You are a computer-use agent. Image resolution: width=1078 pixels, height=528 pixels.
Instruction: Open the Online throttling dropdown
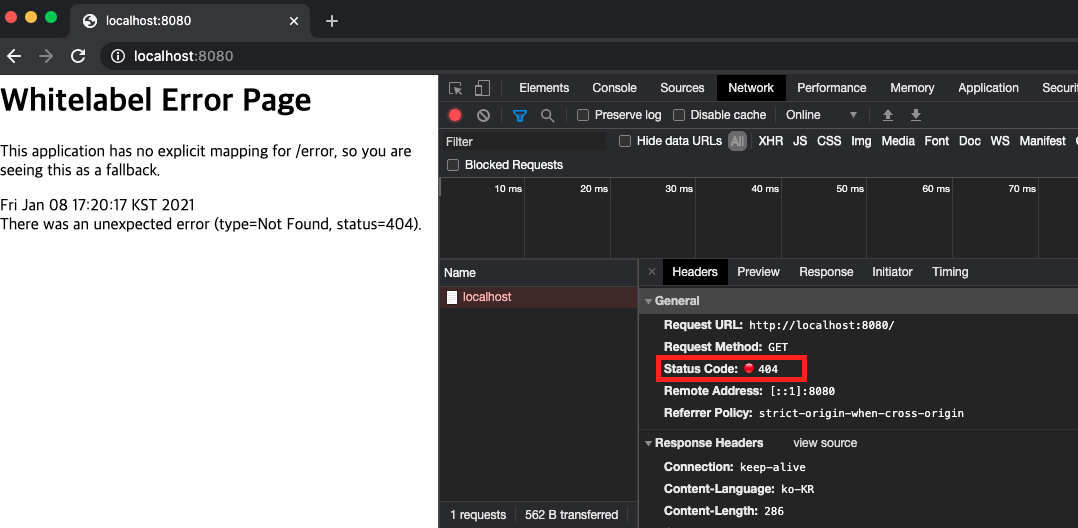(822, 115)
